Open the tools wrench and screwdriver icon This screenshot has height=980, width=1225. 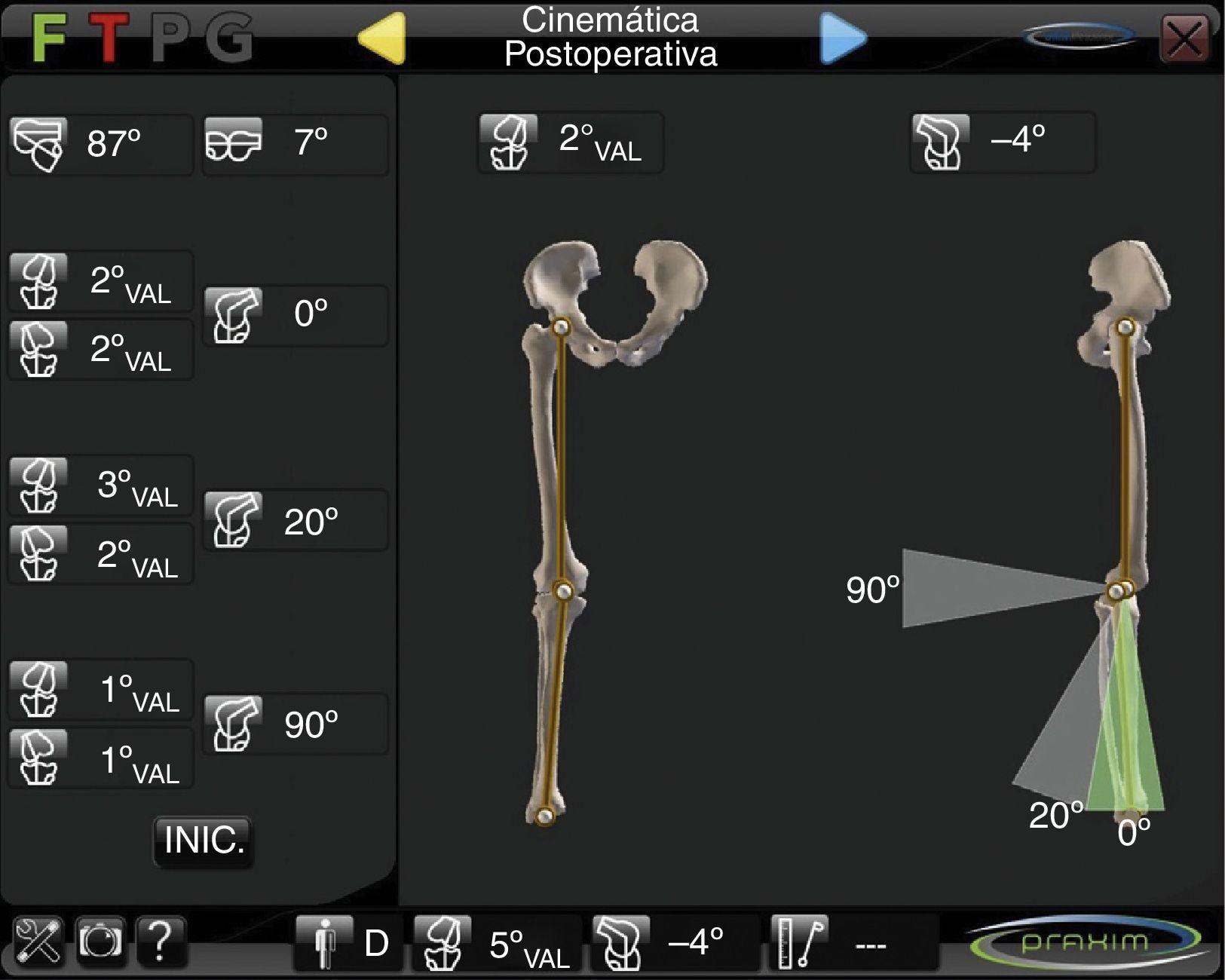pyautogui.click(x=38, y=942)
